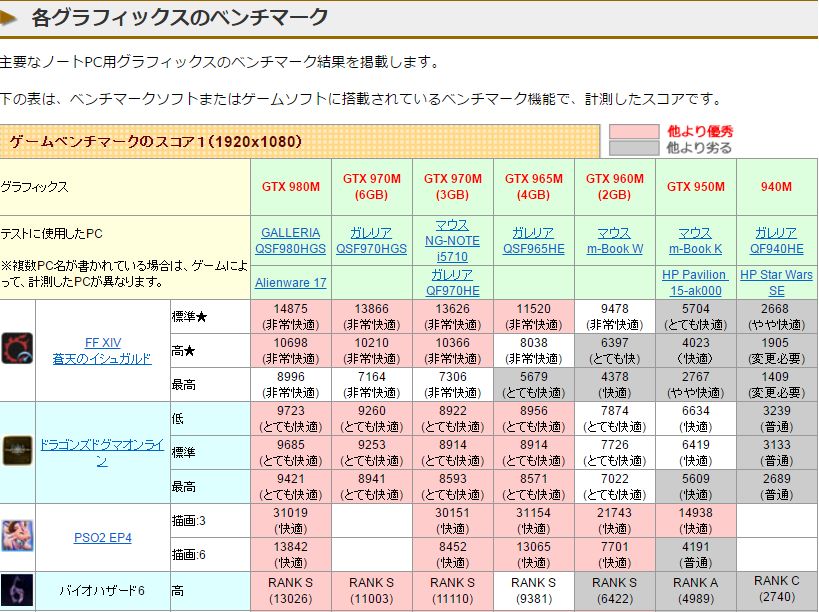The height and width of the screenshot is (612, 819).
Task: Open the ドラゴンズドグマオンライン link
Action: (x=102, y=452)
